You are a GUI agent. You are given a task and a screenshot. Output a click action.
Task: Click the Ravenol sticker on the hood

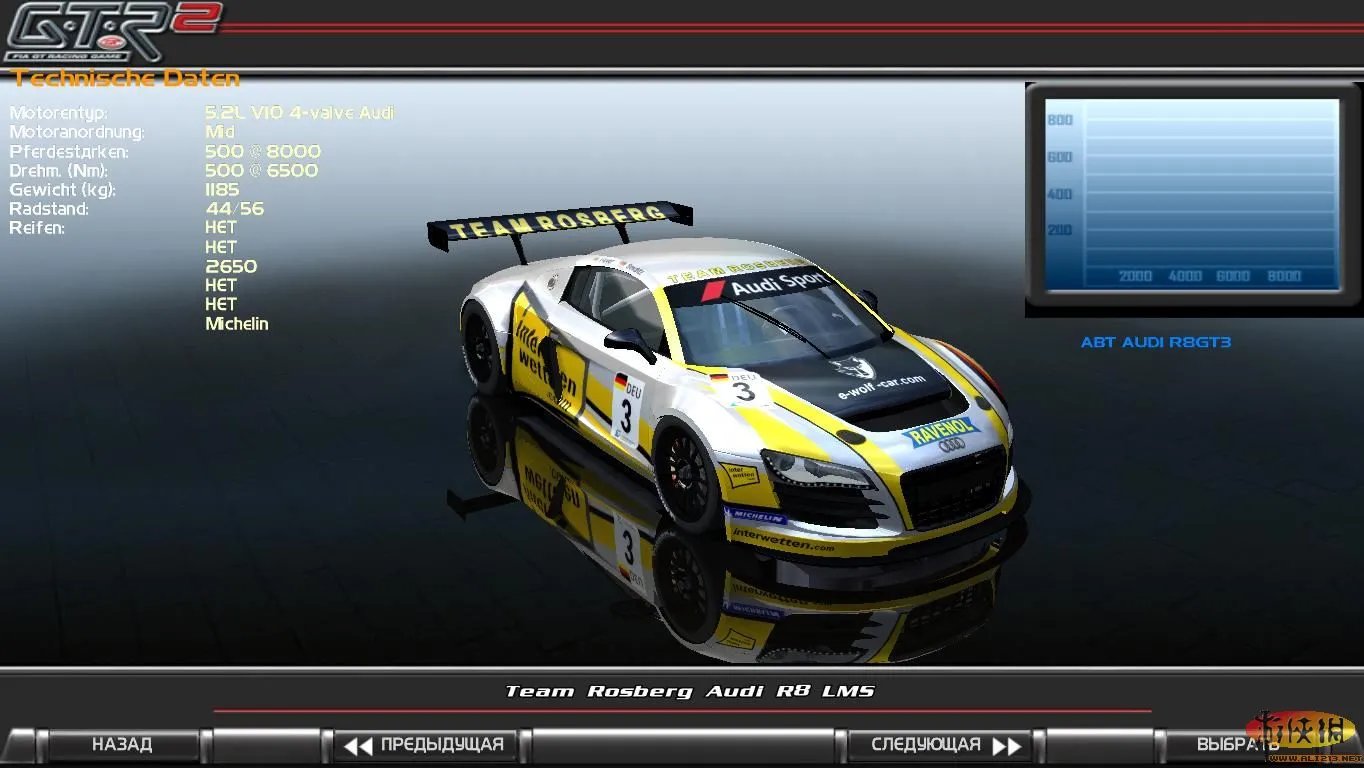tap(939, 431)
